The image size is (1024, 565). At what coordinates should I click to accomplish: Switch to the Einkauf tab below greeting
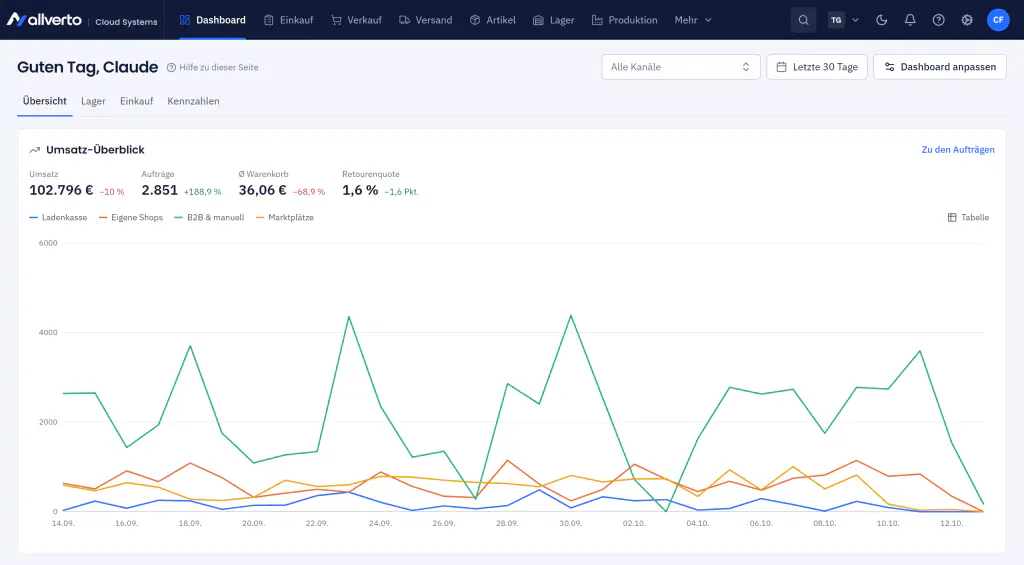[136, 101]
